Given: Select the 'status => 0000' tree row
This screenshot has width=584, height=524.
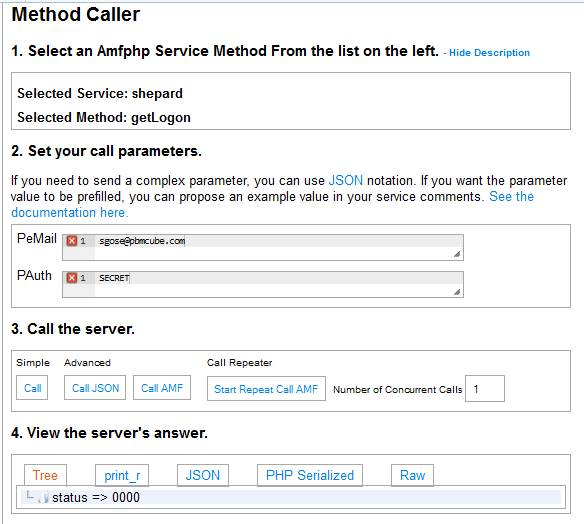Looking at the screenshot, I should pyautogui.click(x=291, y=498).
